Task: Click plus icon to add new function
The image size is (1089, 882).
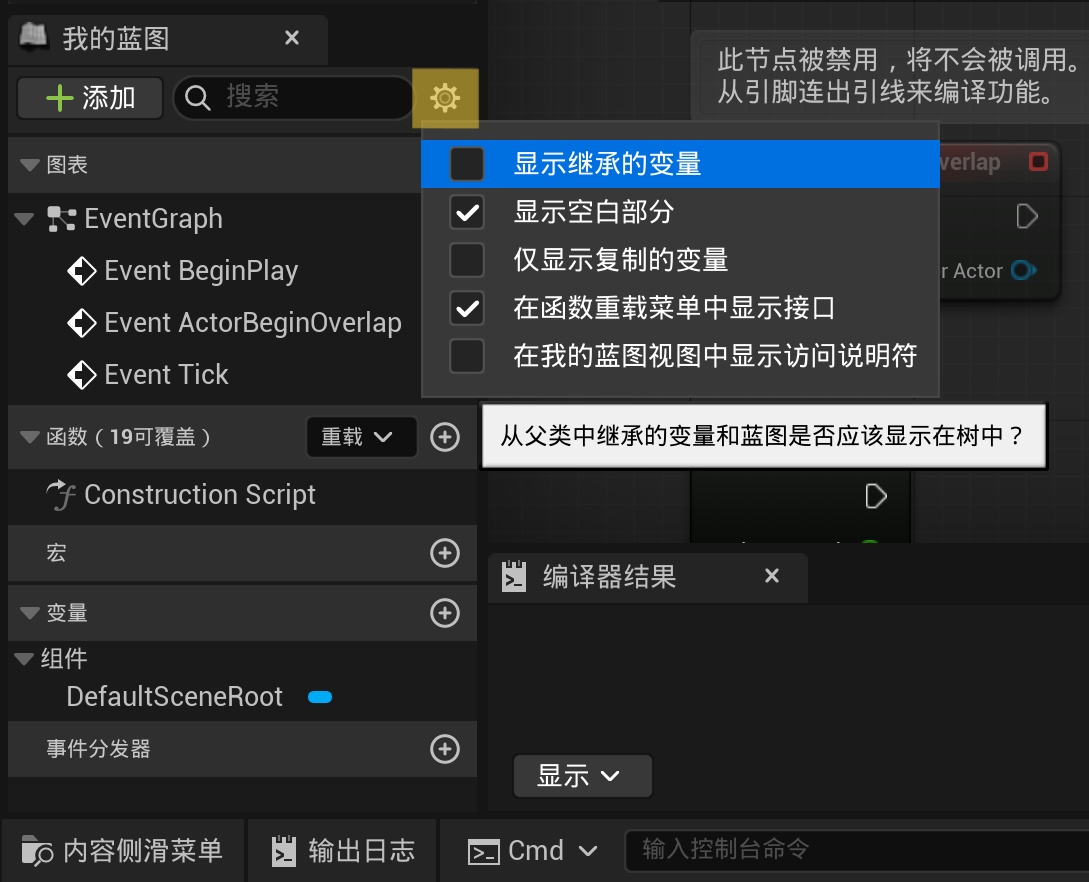Action: pyautogui.click(x=445, y=437)
